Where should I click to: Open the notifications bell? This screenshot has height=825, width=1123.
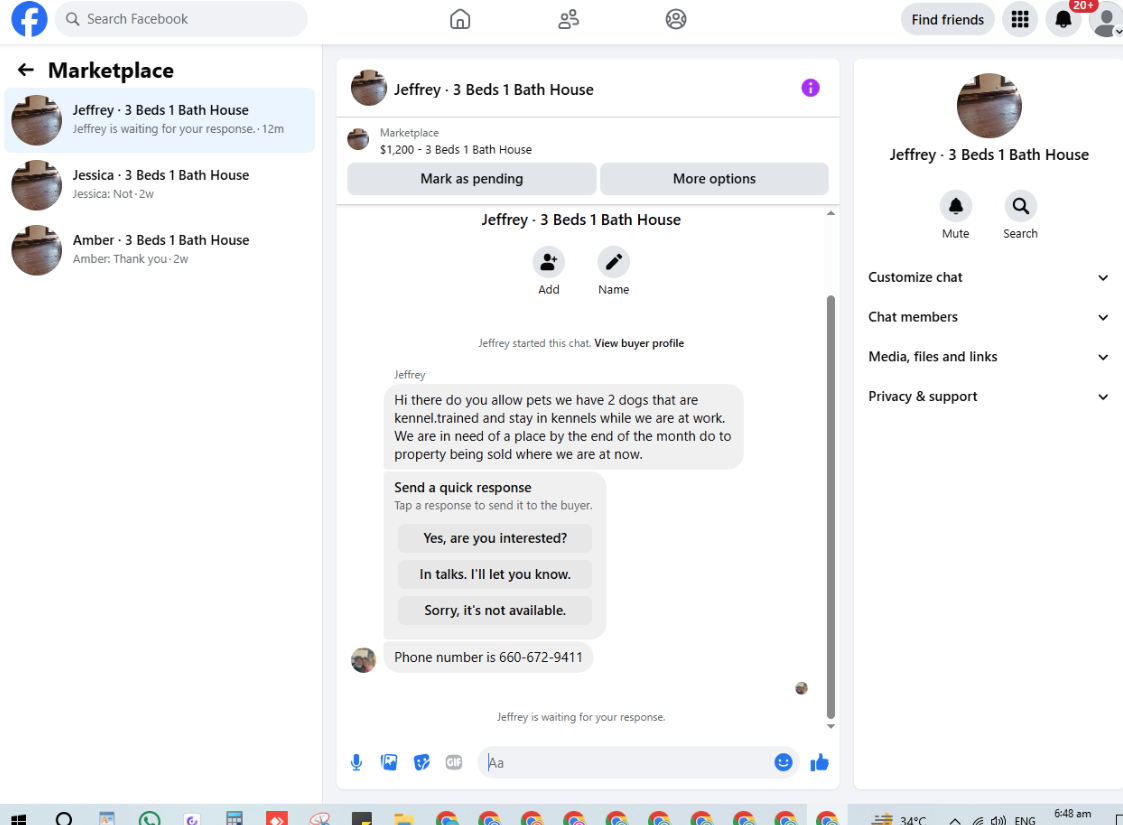[x=1064, y=19]
